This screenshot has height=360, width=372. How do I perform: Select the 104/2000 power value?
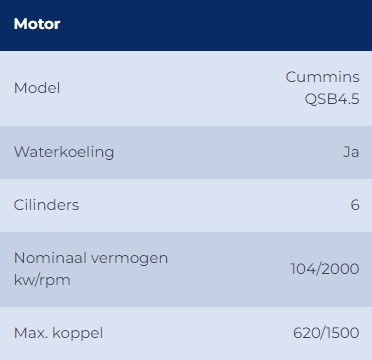[325, 269]
